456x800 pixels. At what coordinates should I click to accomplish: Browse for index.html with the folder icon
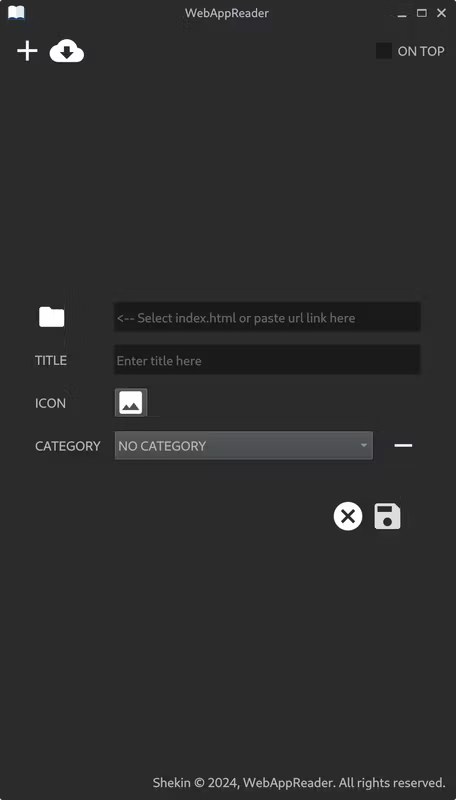tap(52, 317)
